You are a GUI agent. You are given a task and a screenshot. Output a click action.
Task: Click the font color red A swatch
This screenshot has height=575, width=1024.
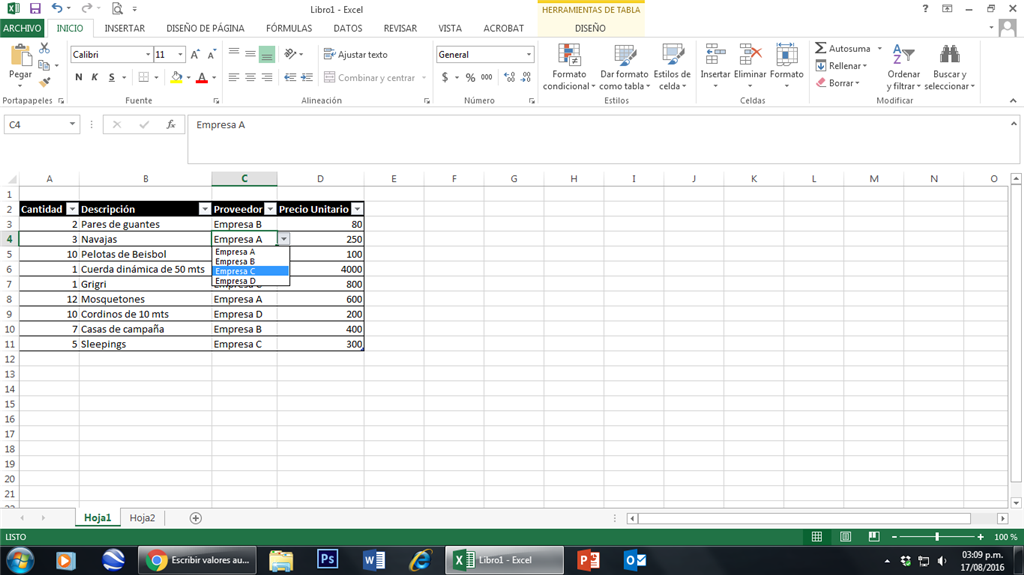click(202, 77)
